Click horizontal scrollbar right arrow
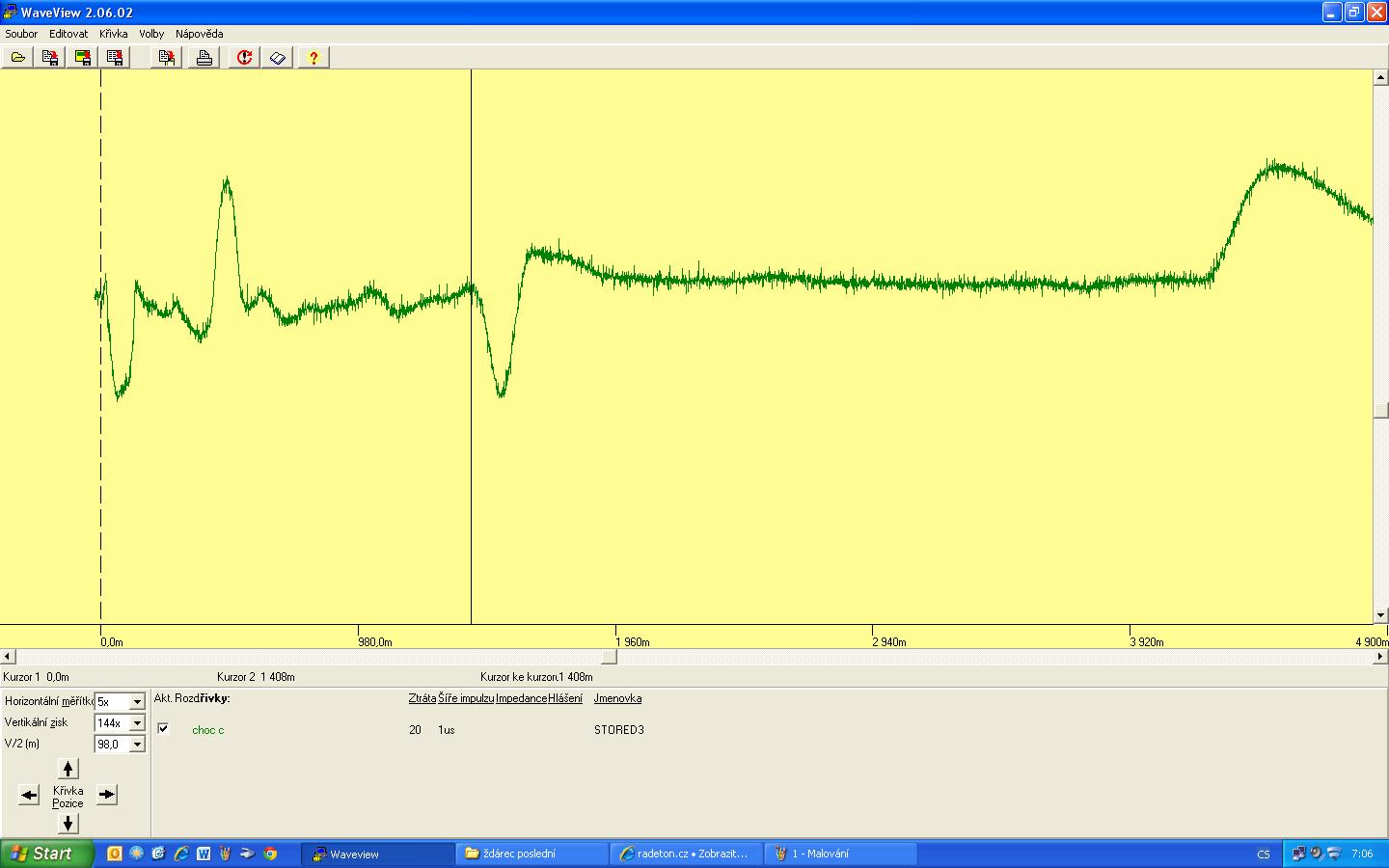The width and height of the screenshot is (1389, 868). click(x=1380, y=657)
